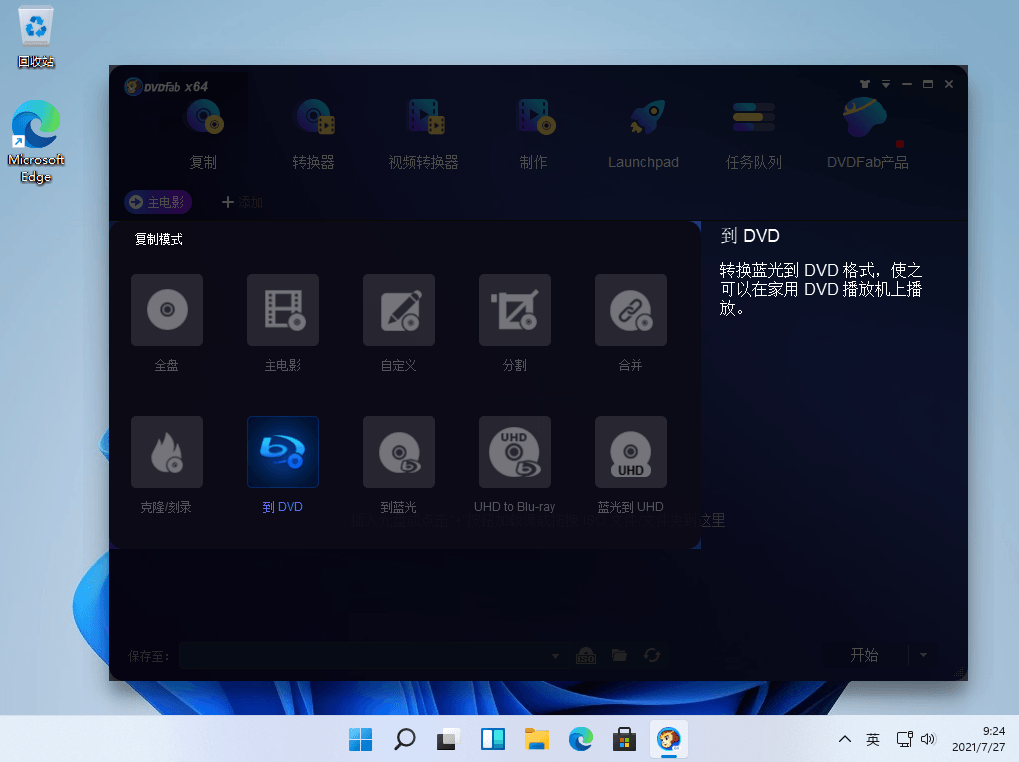Close the DVDFab window
Screen dimensions: 1019x762
[949, 84]
